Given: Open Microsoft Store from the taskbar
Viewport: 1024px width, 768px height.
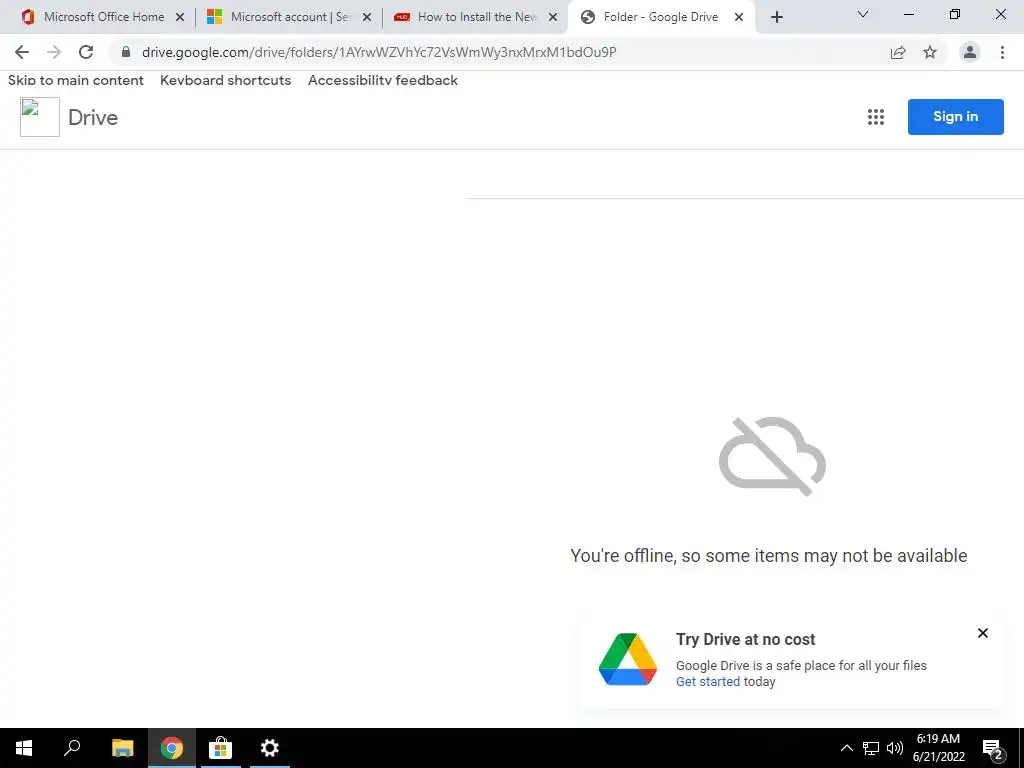Looking at the screenshot, I should pos(220,748).
